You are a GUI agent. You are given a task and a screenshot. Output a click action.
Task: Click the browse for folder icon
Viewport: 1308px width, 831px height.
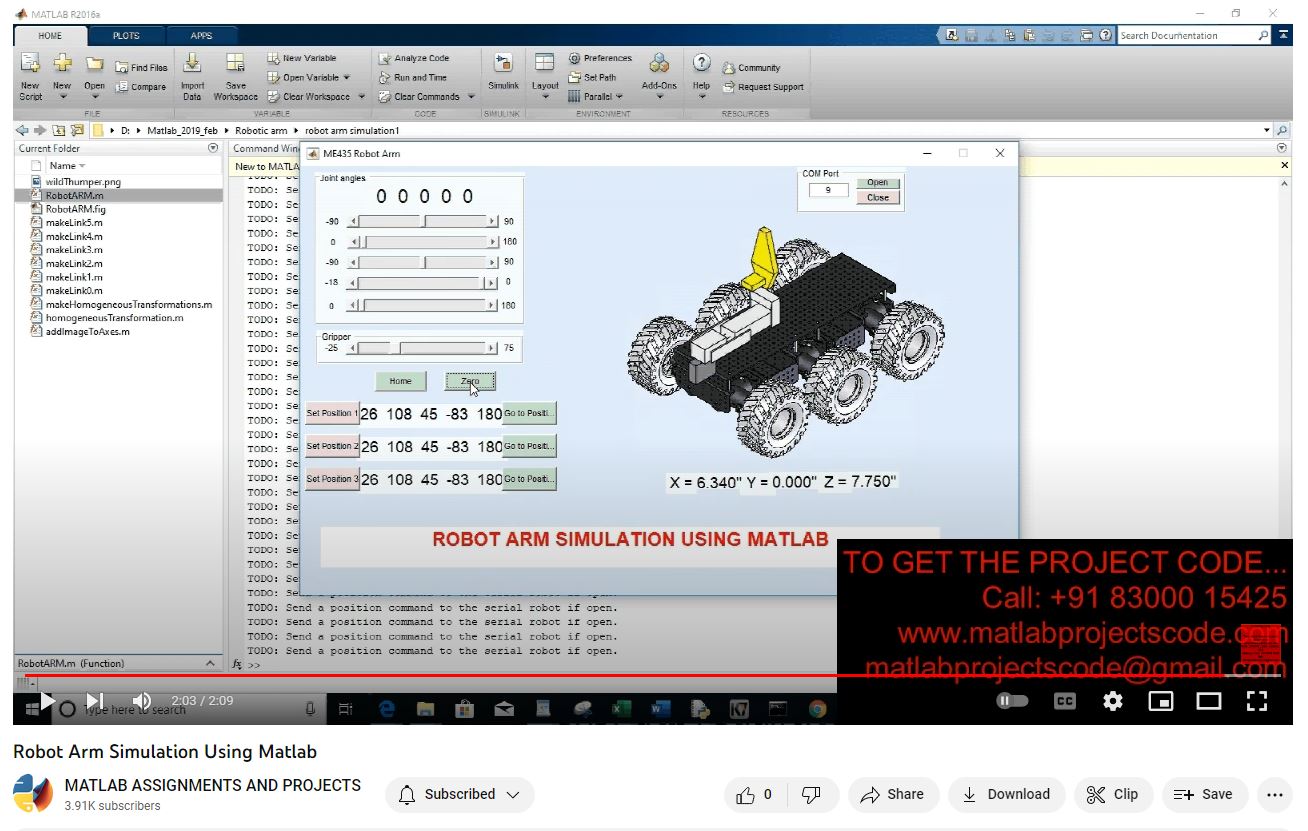click(77, 130)
